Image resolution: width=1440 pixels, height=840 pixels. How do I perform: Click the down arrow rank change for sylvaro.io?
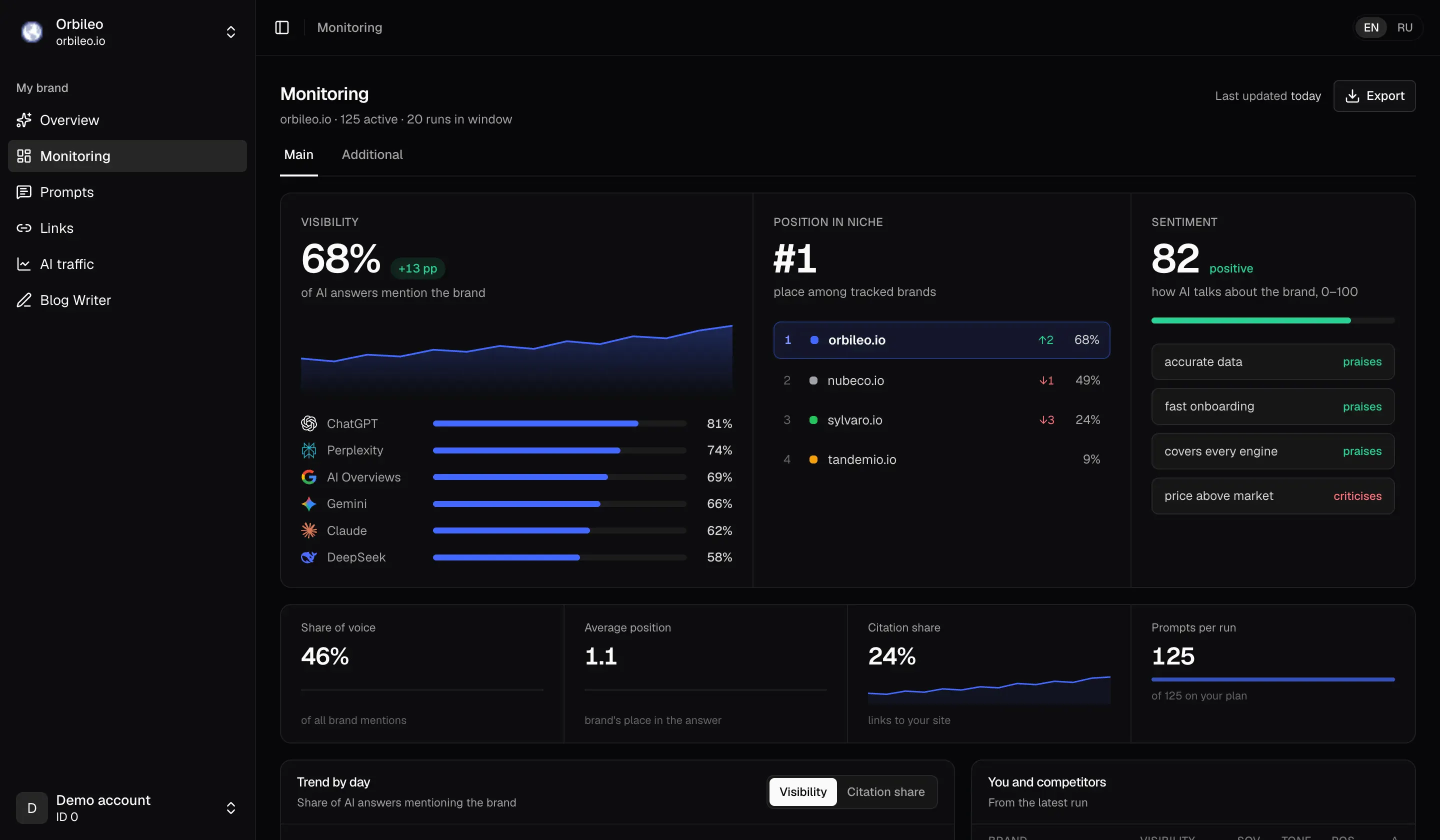pyautogui.click(x=1046, y=420)
